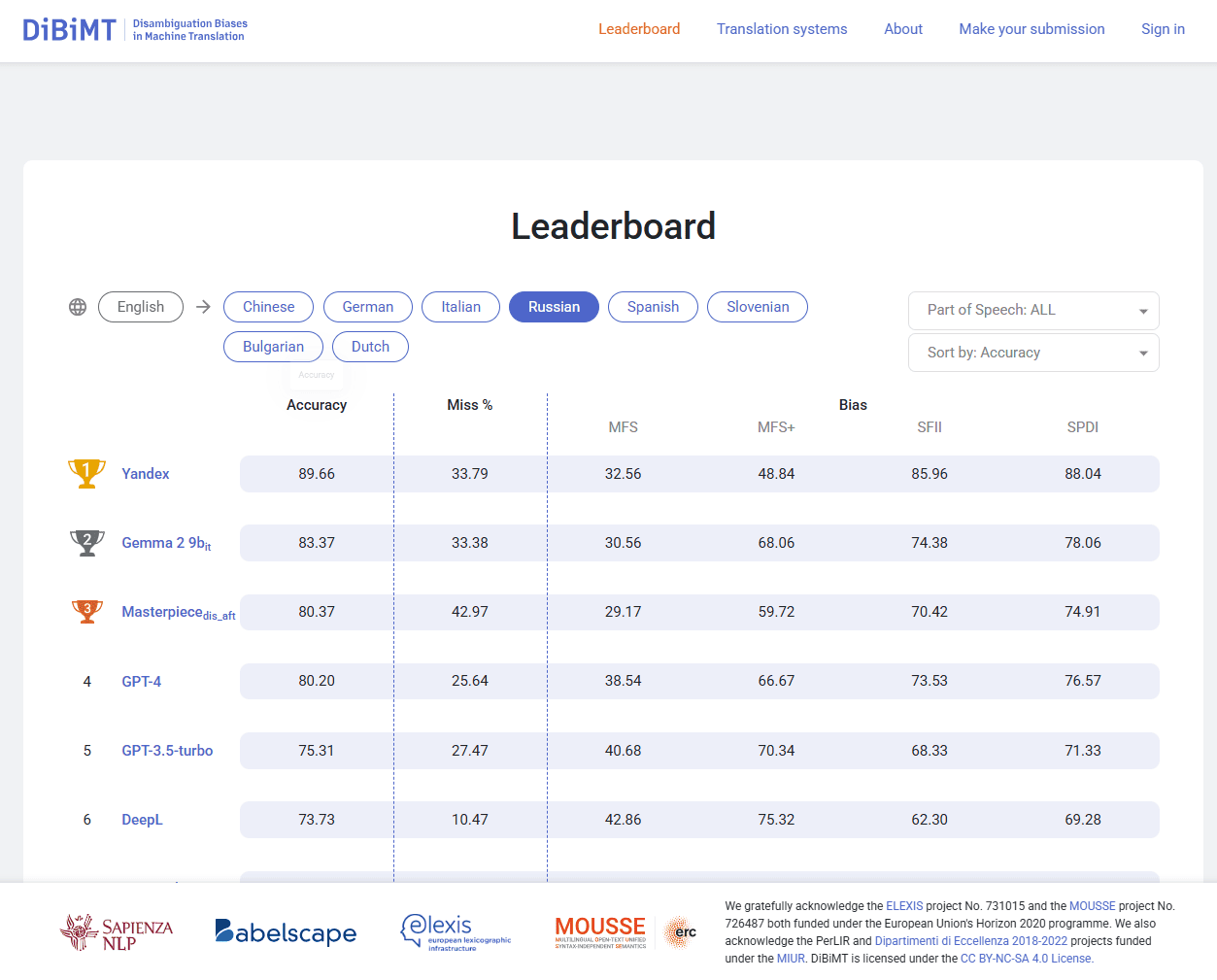Go to Leaderboard nav item
This screenshot has height=980, width=1217.
click(x=639, y=29)
